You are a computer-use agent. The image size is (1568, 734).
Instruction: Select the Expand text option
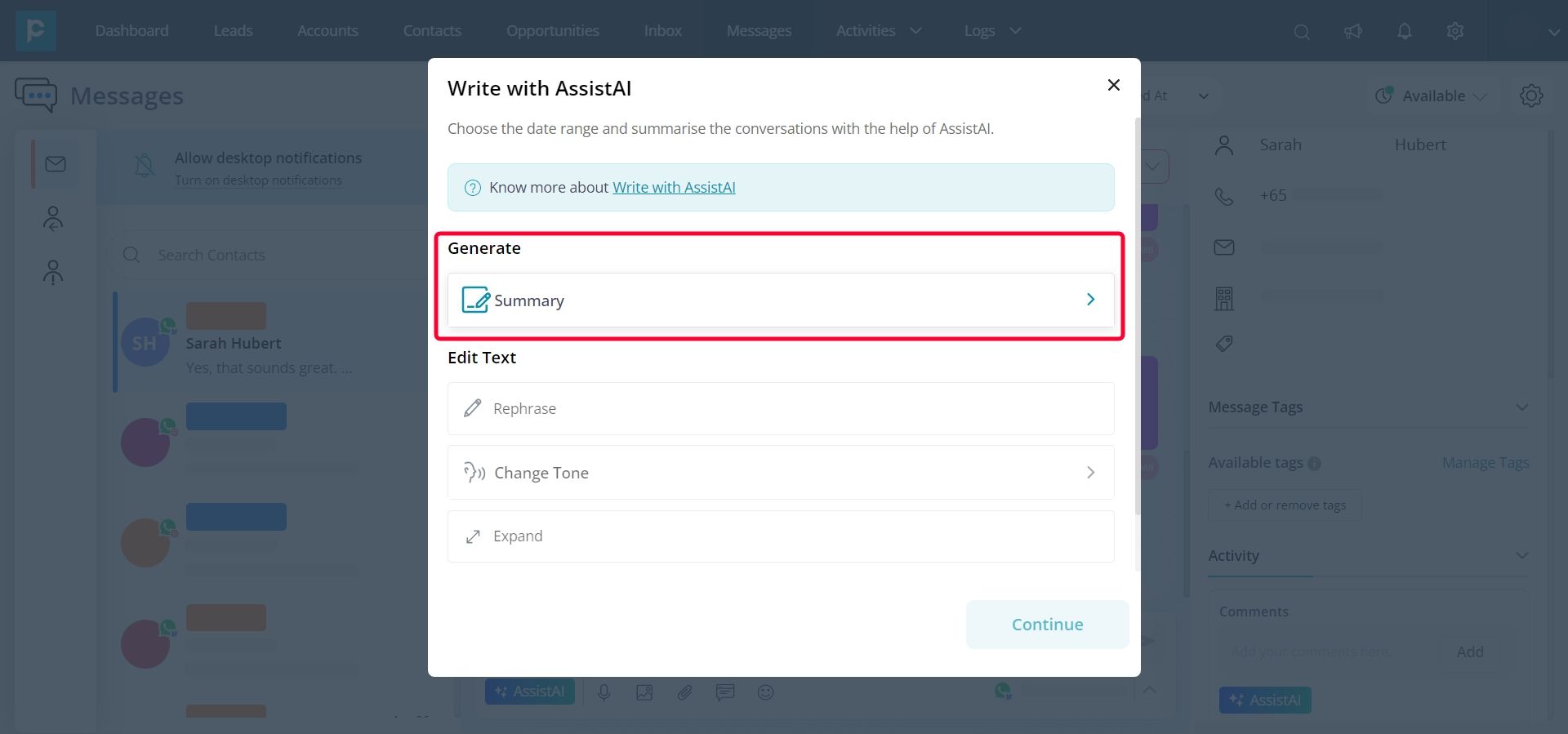[x=780, y=536]
